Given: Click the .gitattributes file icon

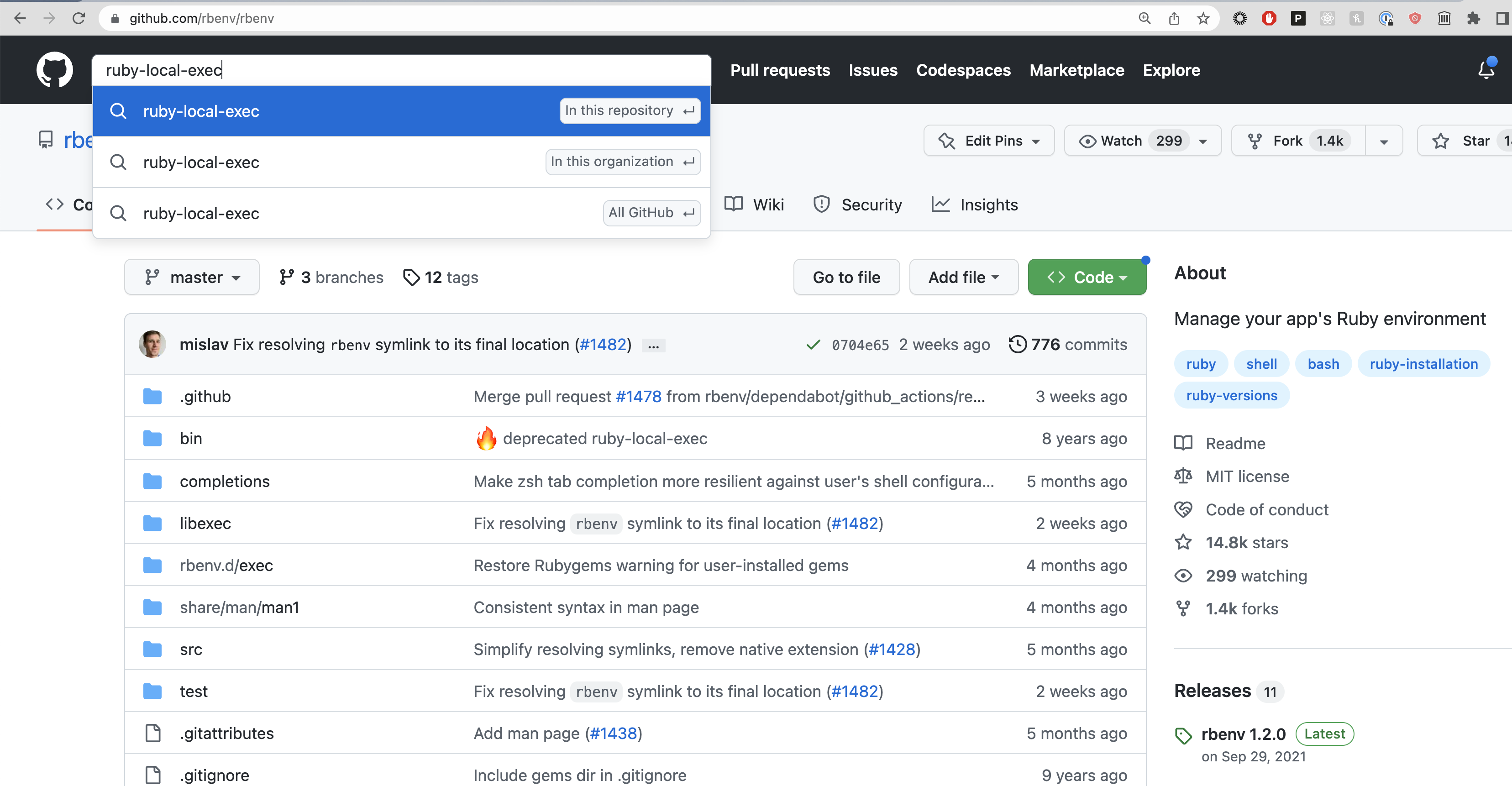Looking at the screenshot, I should [152, 733].
